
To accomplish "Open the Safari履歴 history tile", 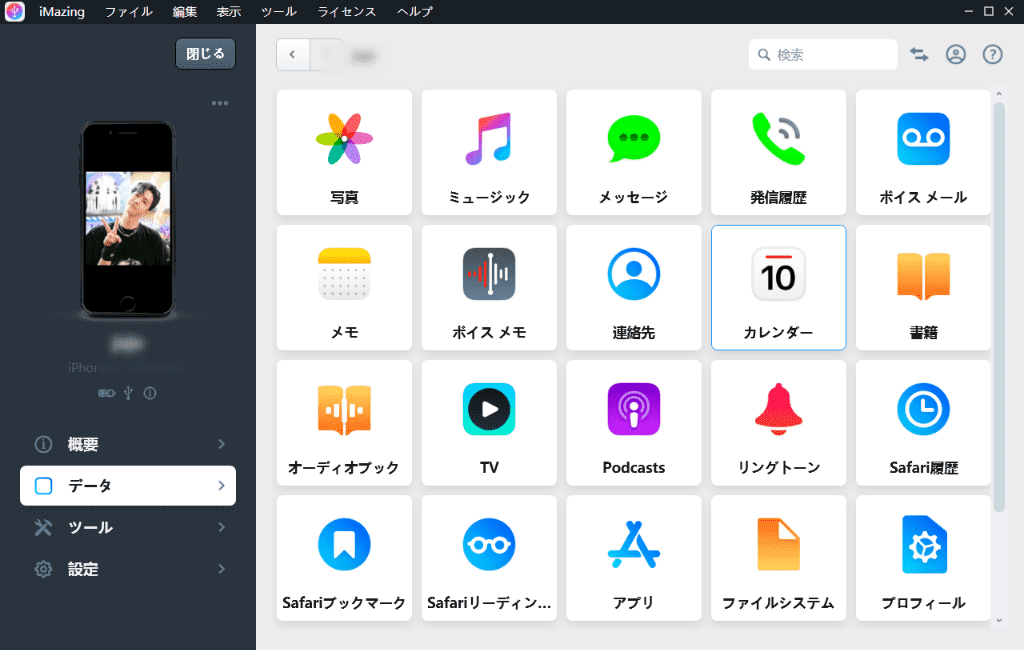I will pos(923,423).
